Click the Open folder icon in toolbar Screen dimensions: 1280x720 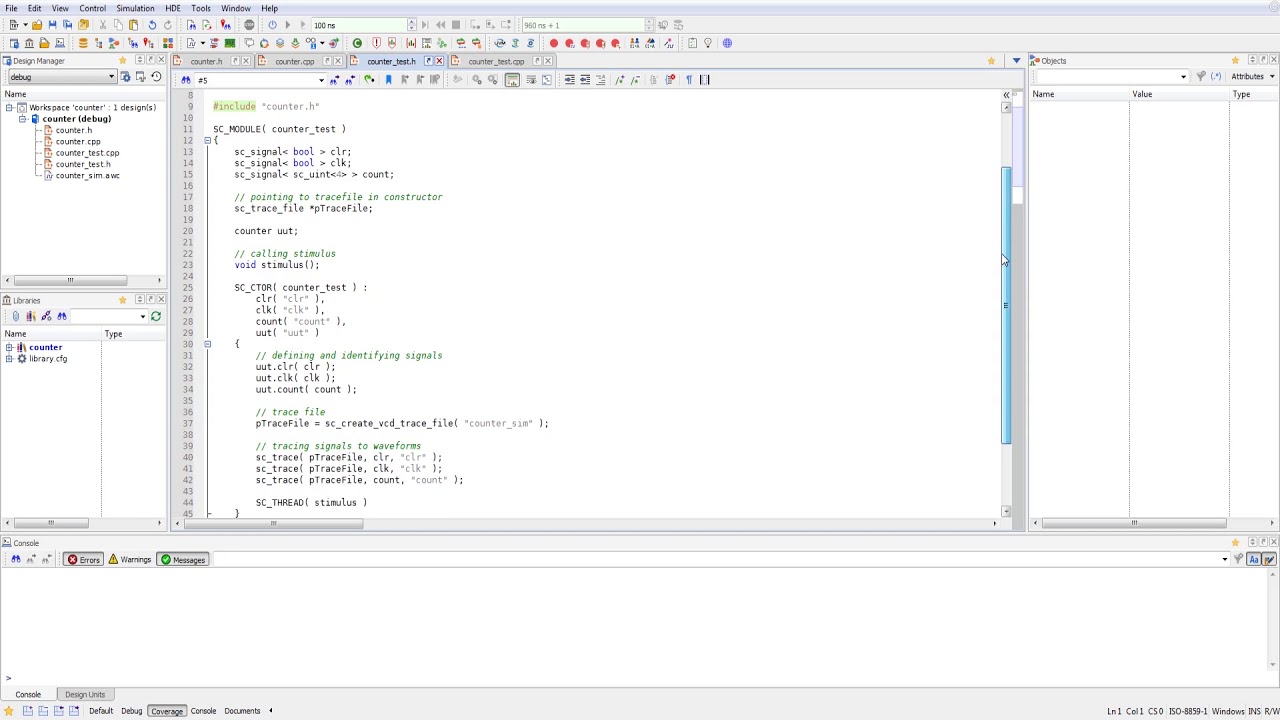[37, 25]
